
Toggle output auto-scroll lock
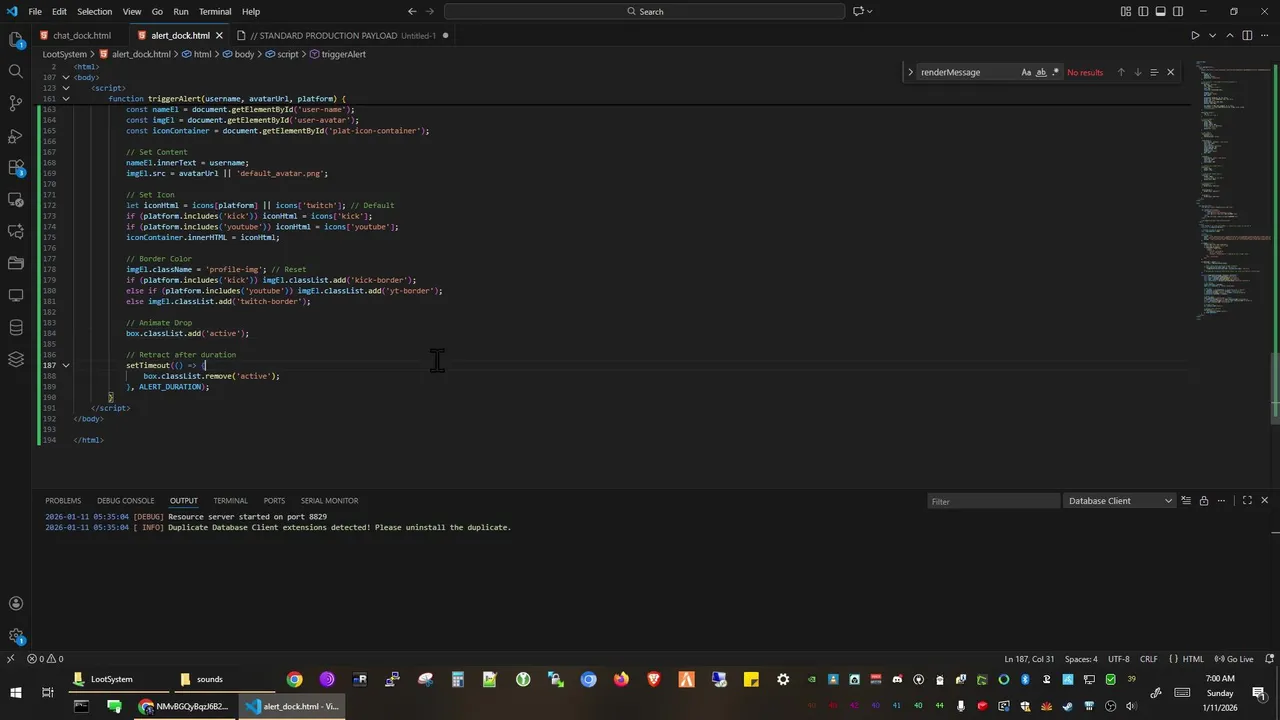pos(1203,501)
